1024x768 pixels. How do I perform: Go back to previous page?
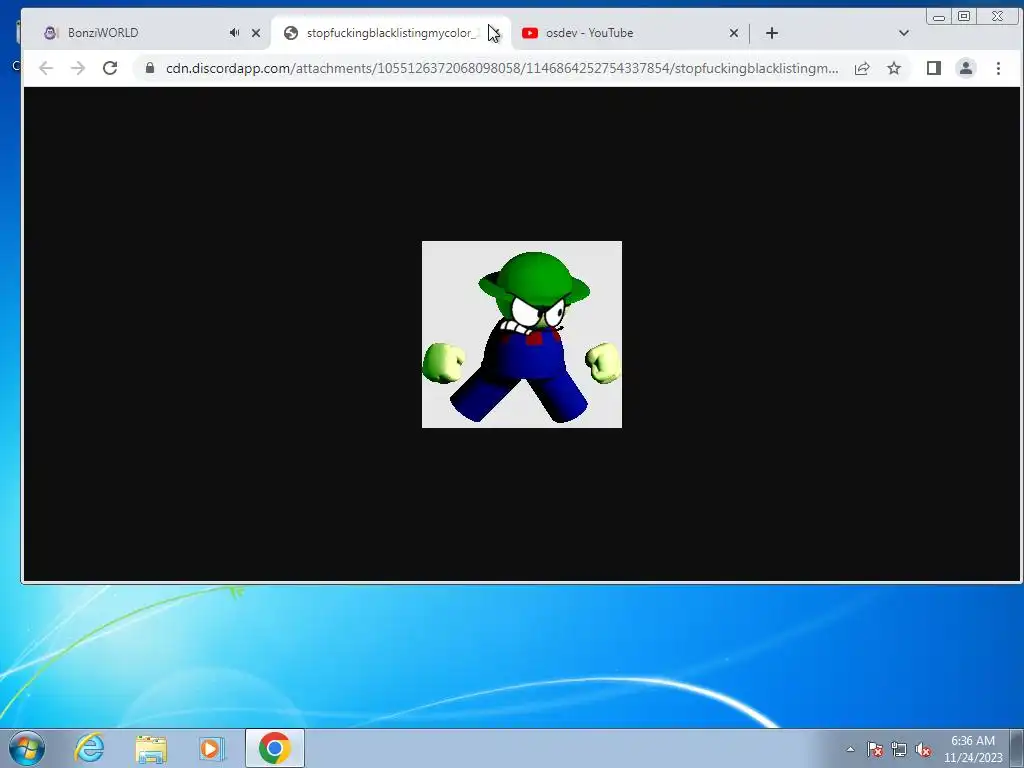[x=46, y=68]
